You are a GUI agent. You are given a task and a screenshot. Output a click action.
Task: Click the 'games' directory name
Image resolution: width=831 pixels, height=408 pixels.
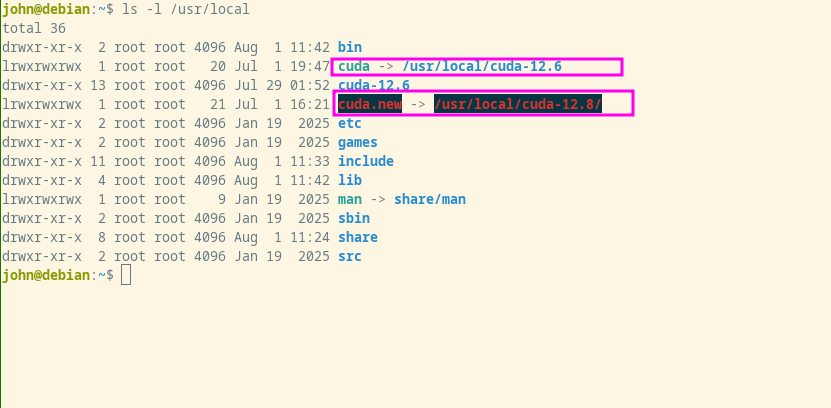[x=358, y=143]
